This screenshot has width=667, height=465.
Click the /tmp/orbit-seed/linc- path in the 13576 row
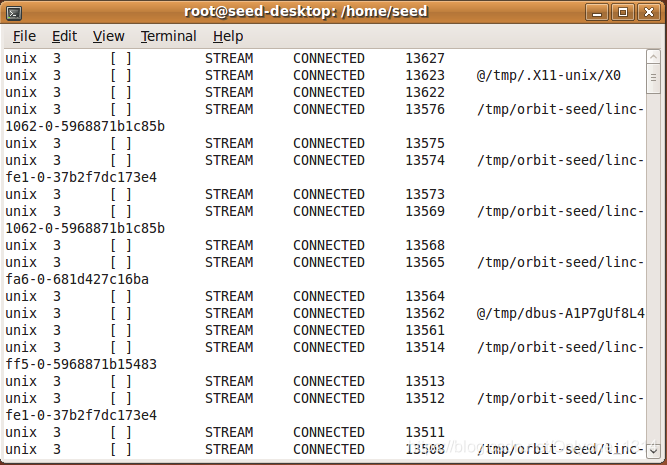tap(560, 109)
